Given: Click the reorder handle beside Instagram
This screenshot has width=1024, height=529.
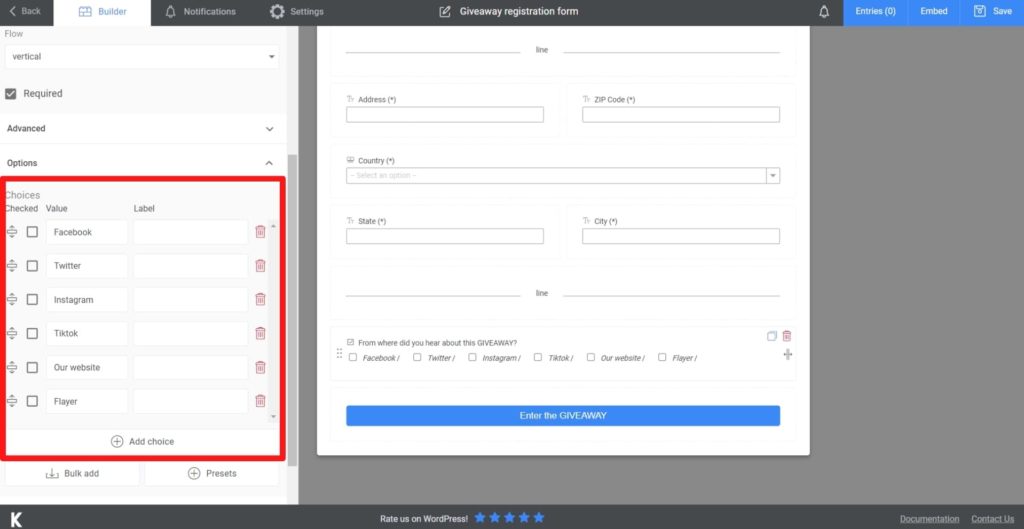Looking at the screenshot, I should pyautogui.click(x=12, y=299).
